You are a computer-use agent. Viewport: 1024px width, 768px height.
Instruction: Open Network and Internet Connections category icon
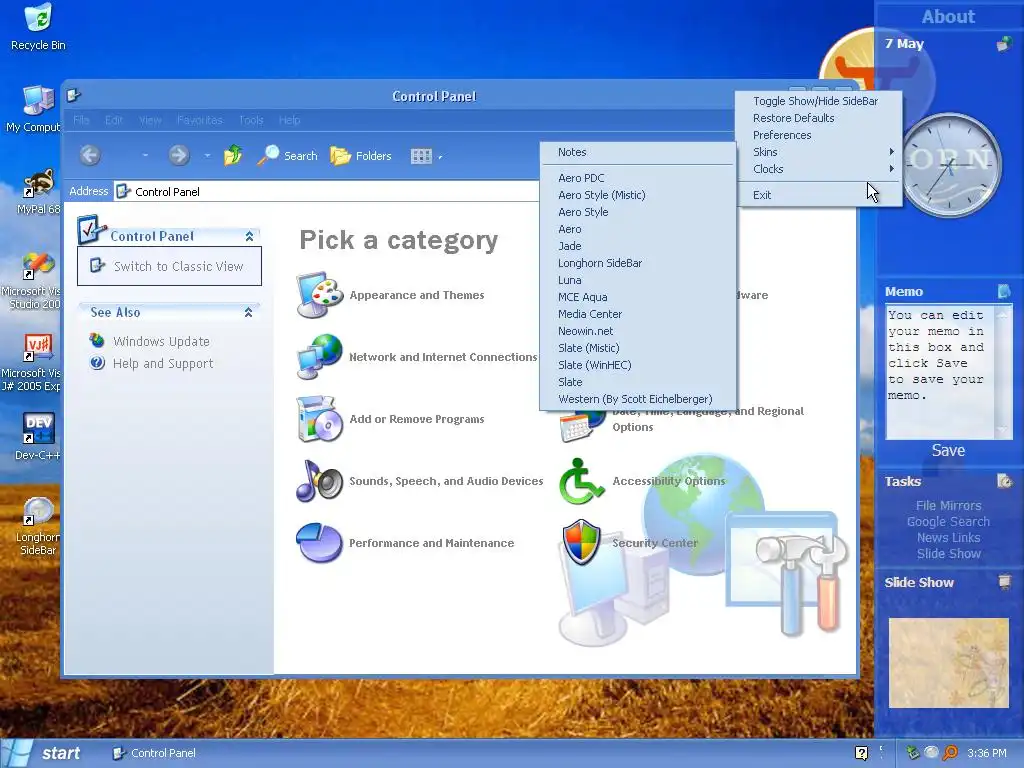click(319, 357)
